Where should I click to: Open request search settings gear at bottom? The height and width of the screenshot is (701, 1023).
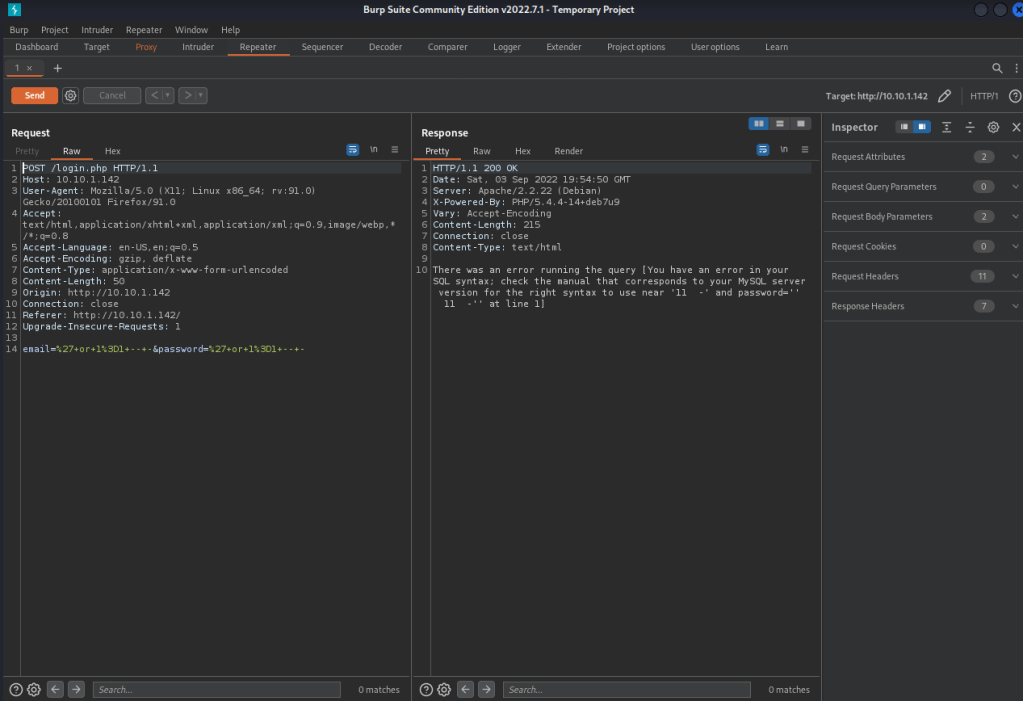pos(33,689)
